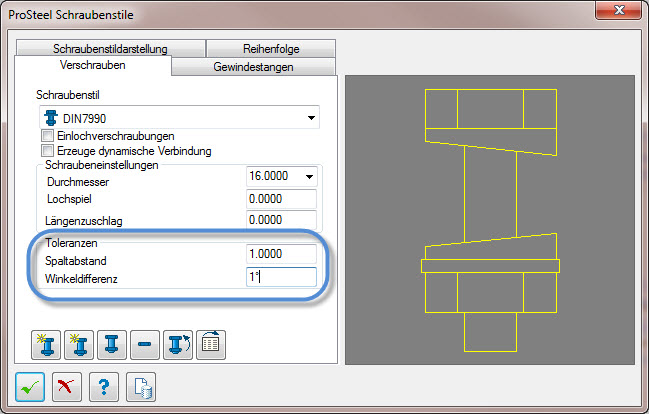Click the bolt icon with curved arrow
The height and width of the screenshot is (414, 649).
(x=178, y=344)
